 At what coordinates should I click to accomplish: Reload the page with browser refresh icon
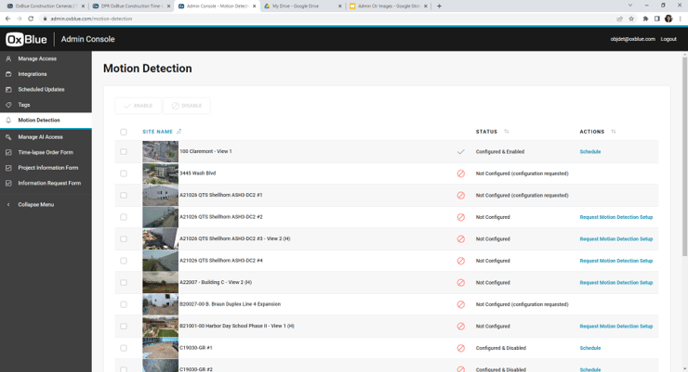[31, 18]
